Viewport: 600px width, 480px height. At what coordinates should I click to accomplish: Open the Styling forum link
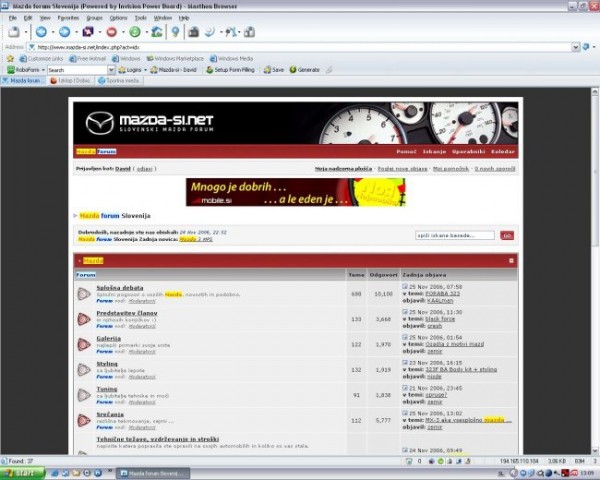[107, 364]
